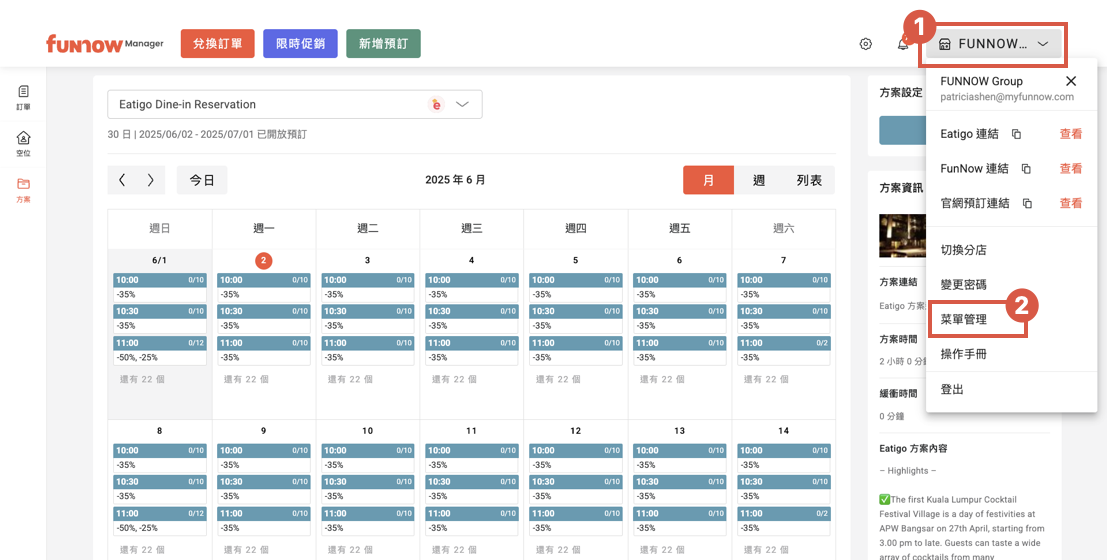Image resolution: width=1108 pixels, height=560 pixels.
Task: Copy the Eatigo 連結 link
Action: pyautogui.click(x=1016, y=134)
